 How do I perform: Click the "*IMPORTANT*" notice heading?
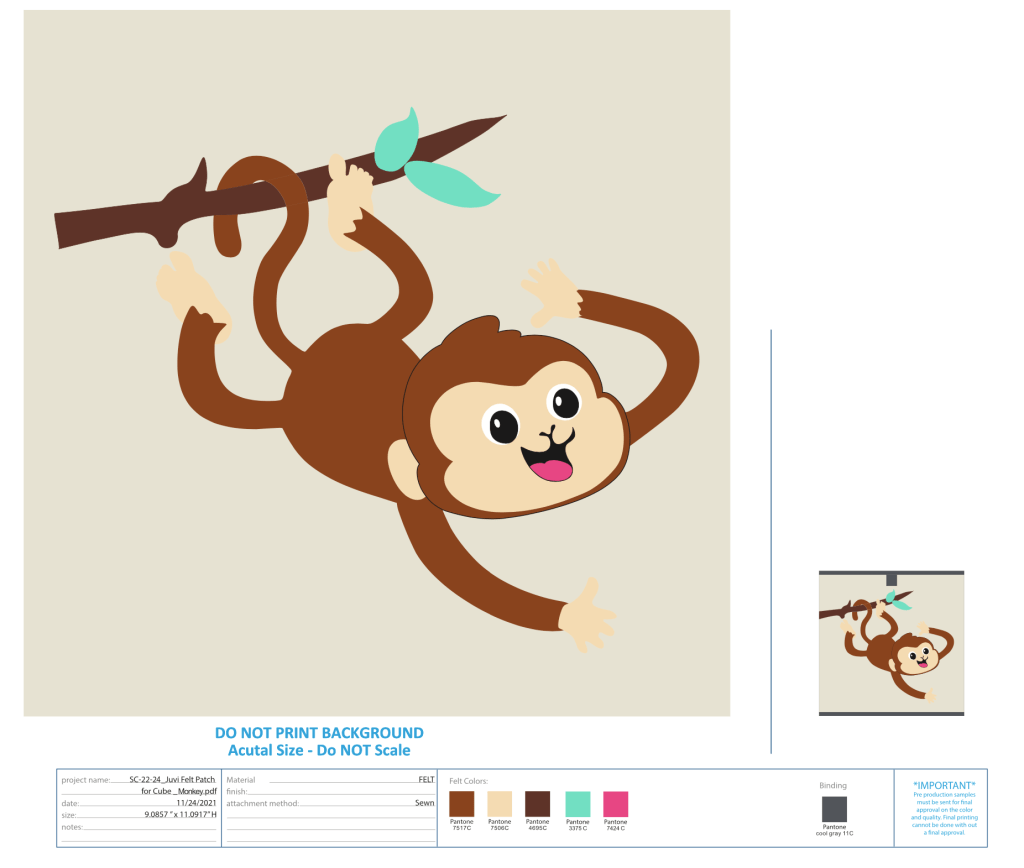coord(944,786)
